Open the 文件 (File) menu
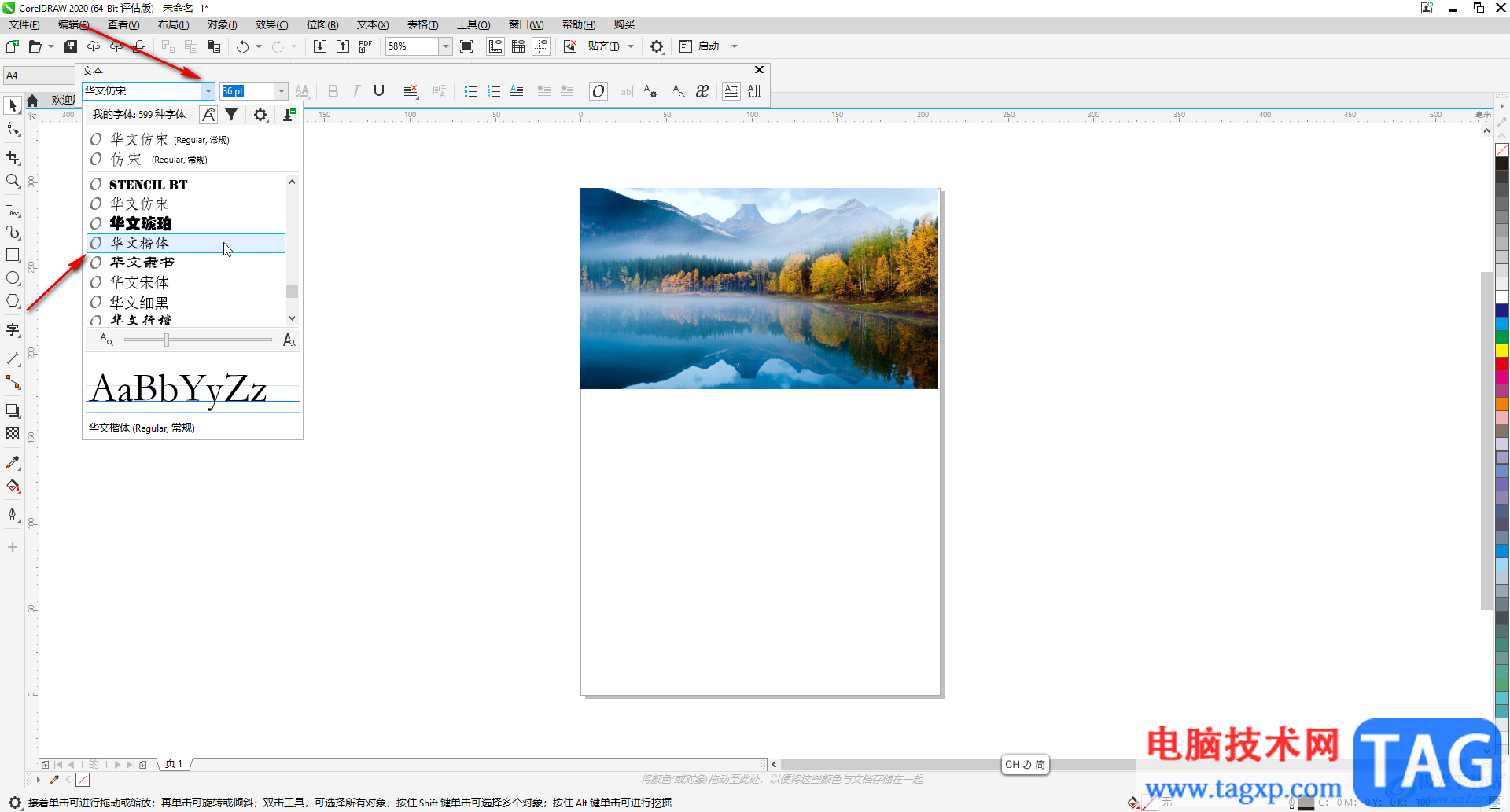This screenshot has width=1510, height=812. [24, 24]
